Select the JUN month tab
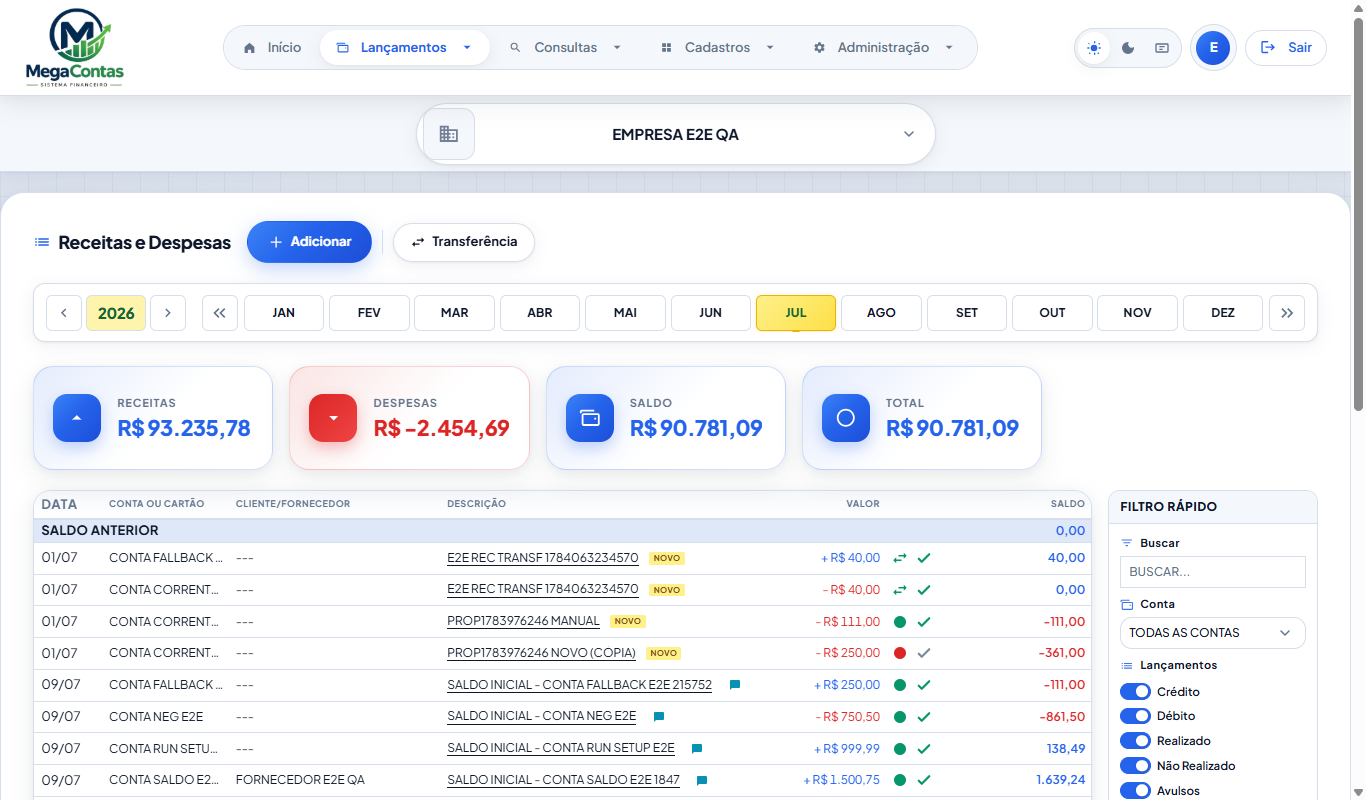Image resolution: width=1366 pixels, height=800 pixels. click(711, 313)
